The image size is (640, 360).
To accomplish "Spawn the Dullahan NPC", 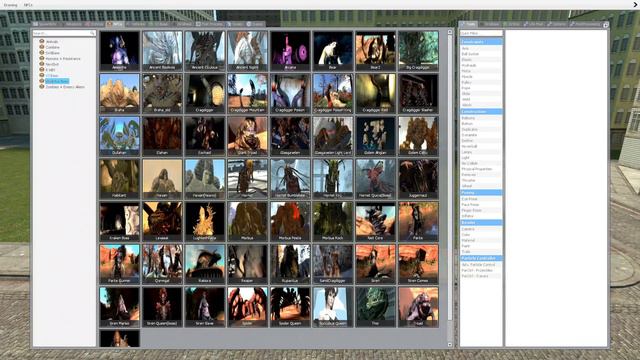I will click(x=120, y=136).
